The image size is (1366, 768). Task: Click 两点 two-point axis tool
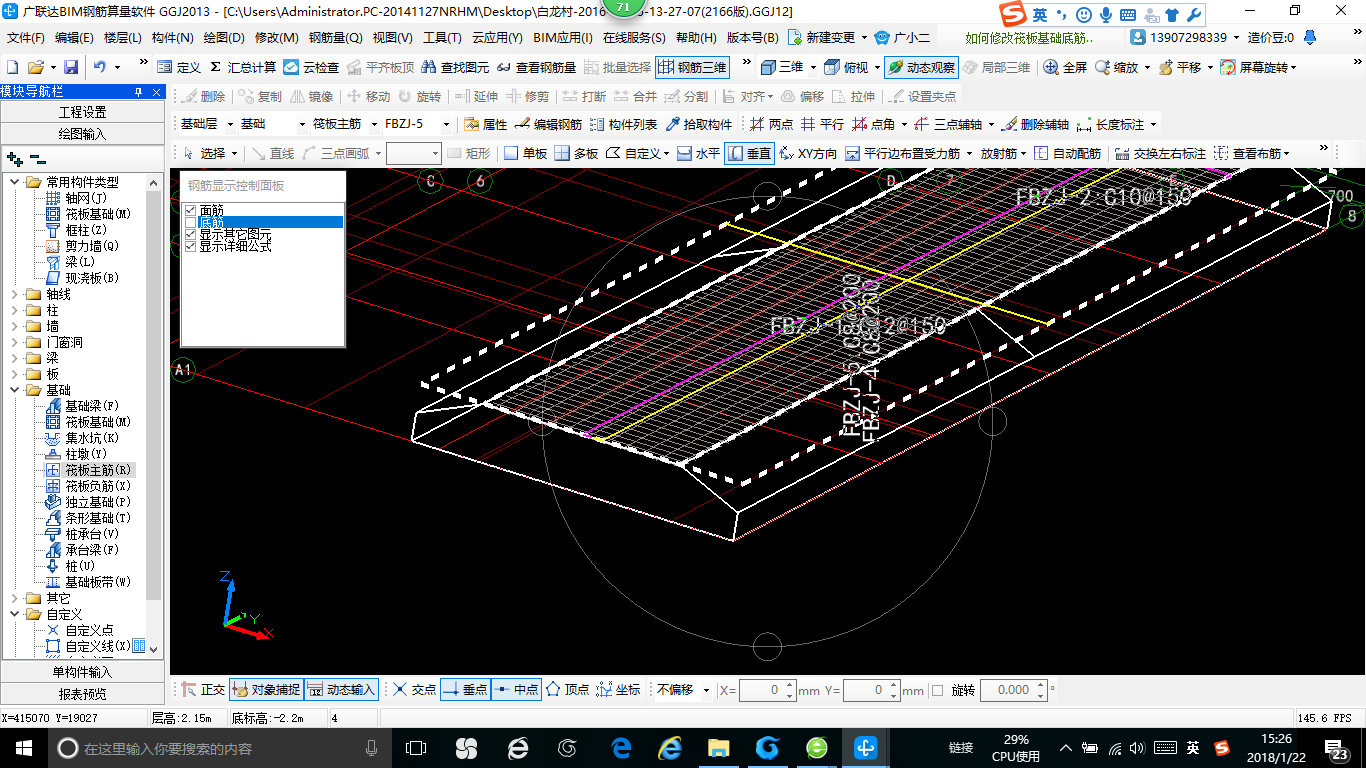pos(771,125)
